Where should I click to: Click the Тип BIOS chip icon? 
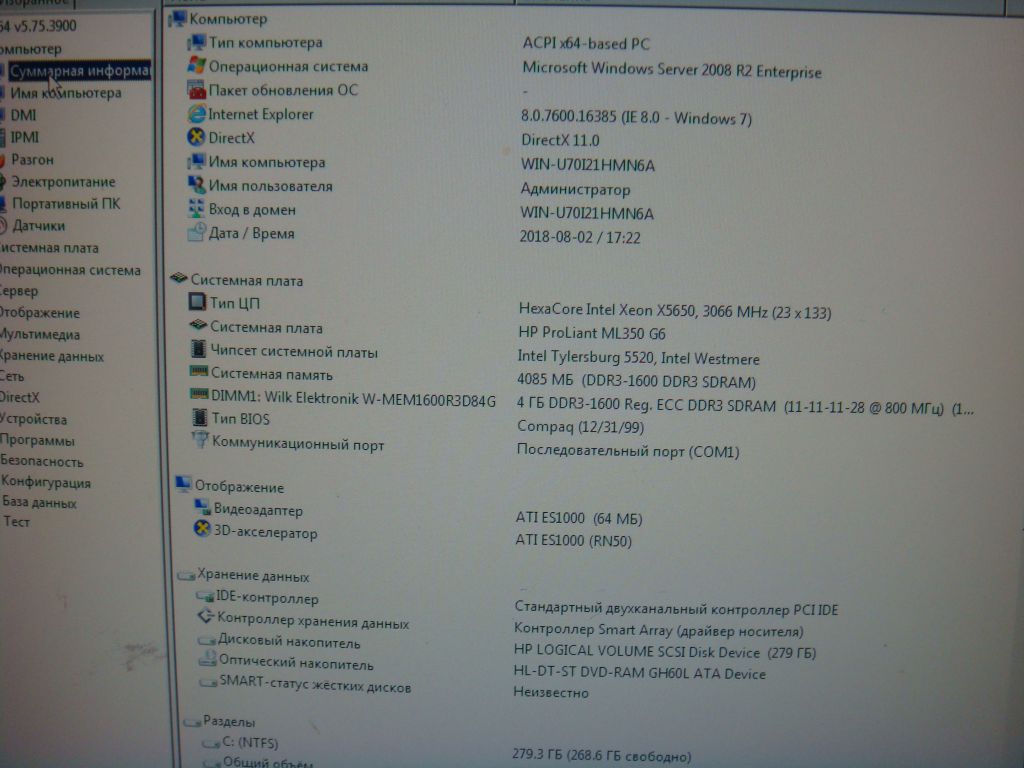point(199,418)
